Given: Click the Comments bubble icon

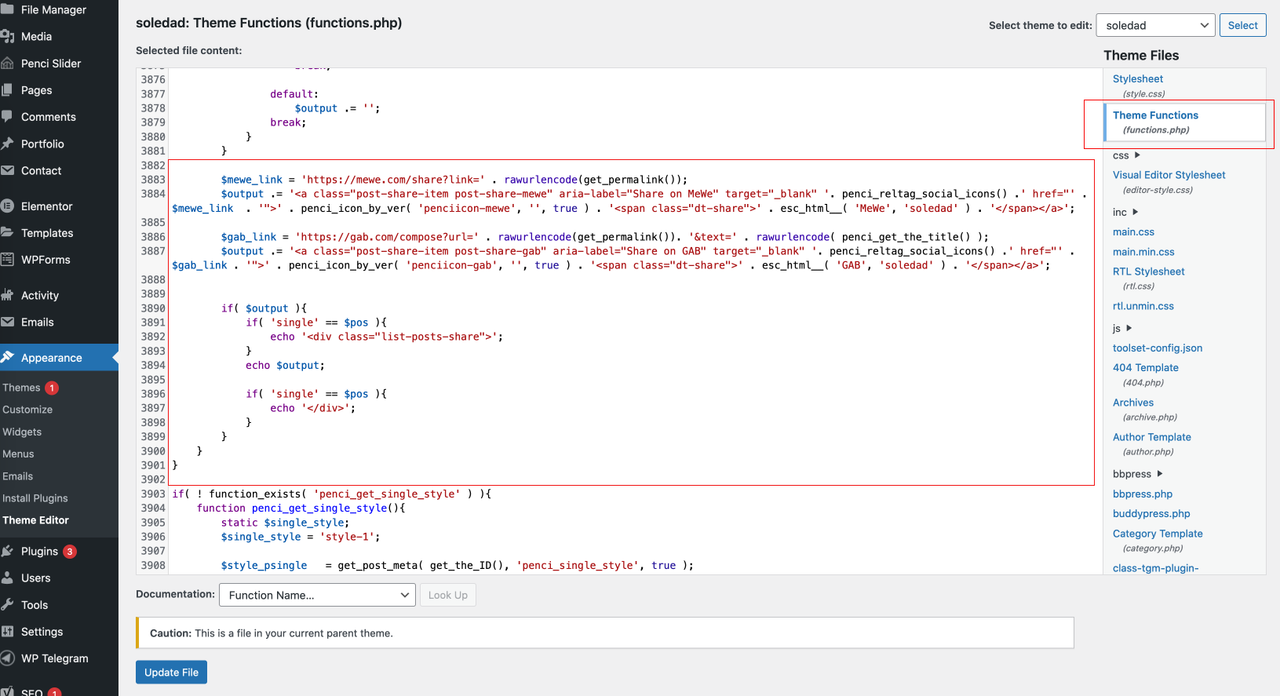Looking at the screenshot, I should (x=8, y=117).
